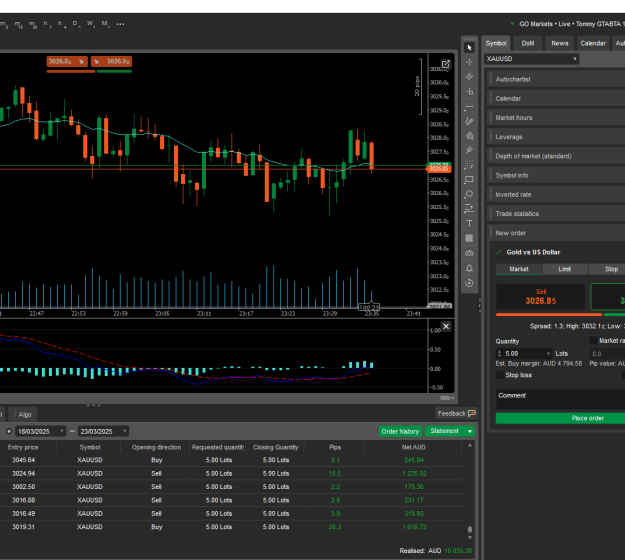The height and width of the screenshot is (560, 625).
Task: Select the trade row with entry price 3045.64
Action: point(231,460)
